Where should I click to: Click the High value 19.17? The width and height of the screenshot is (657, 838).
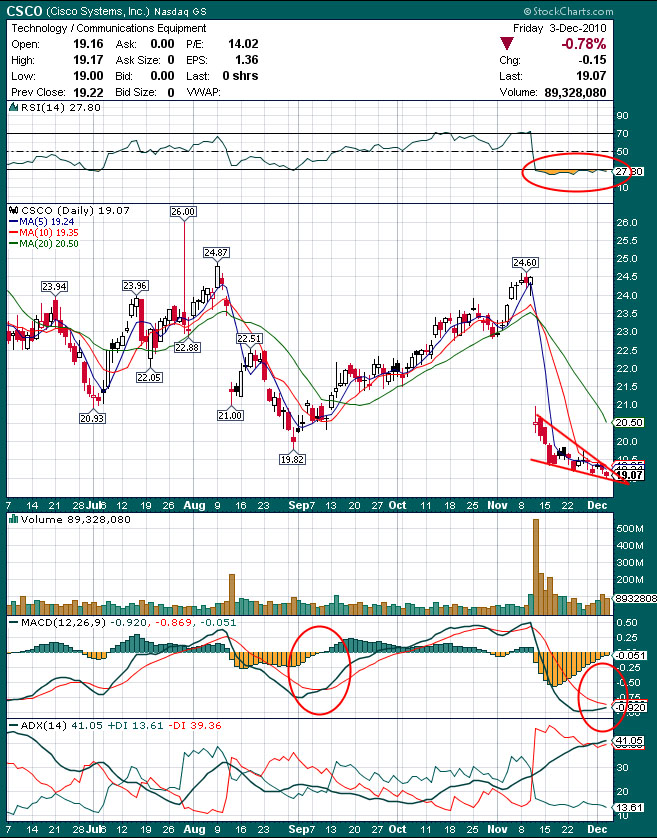(88, 60)
